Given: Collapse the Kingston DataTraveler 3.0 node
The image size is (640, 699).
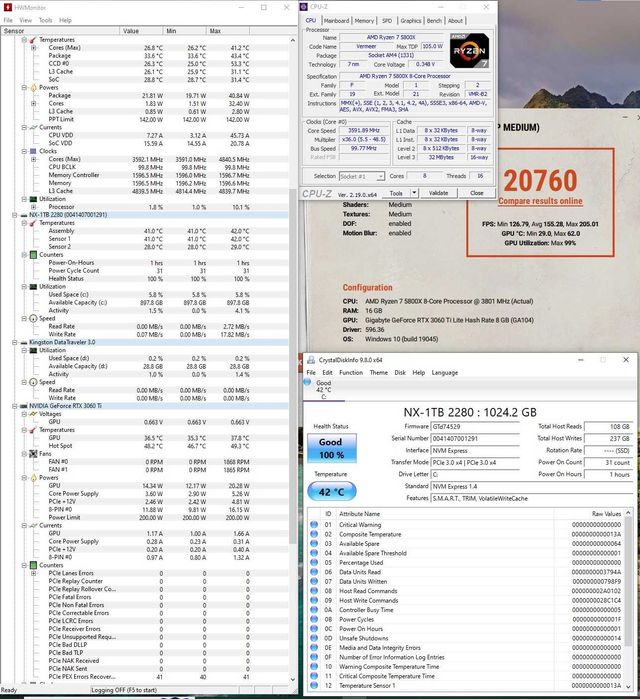Looking at the screenshot, I should 15,342.
